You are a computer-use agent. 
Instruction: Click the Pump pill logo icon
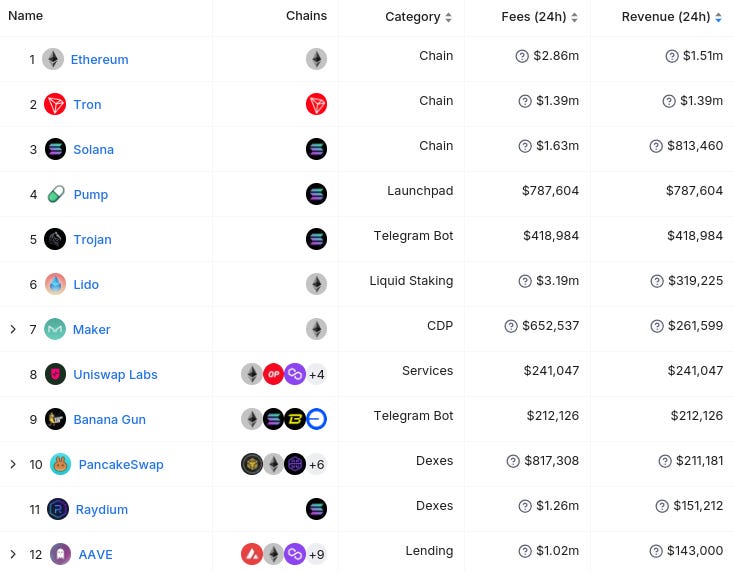[56, 194]
